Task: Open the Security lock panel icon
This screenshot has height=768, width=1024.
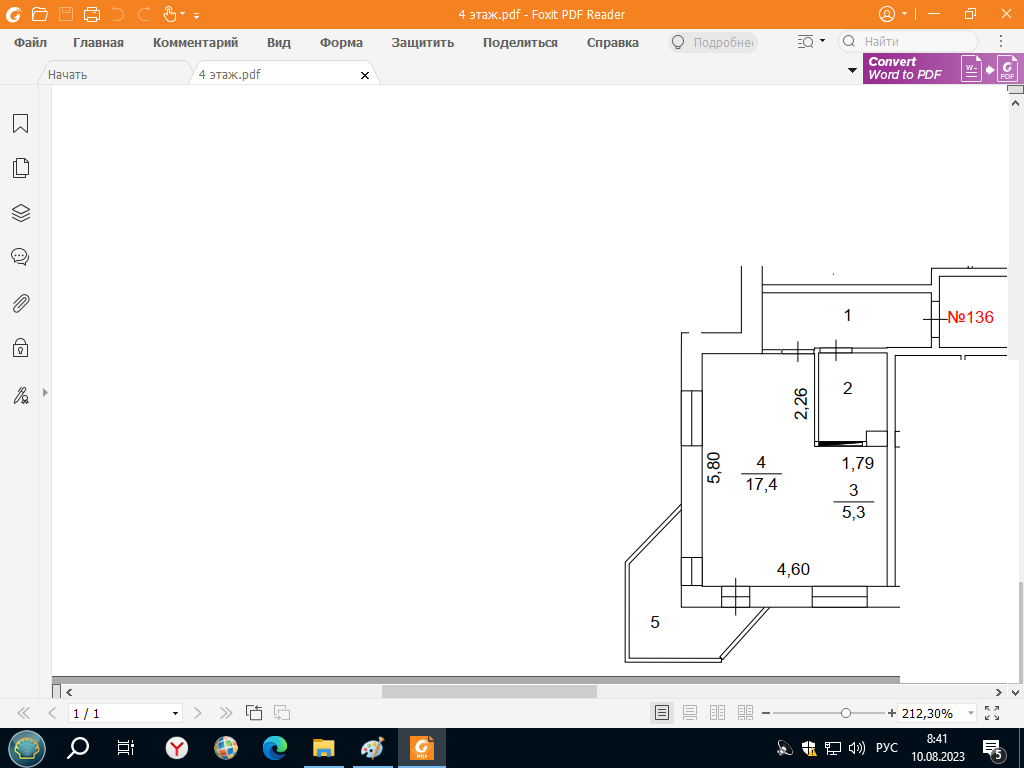Action: coord(20,347)
